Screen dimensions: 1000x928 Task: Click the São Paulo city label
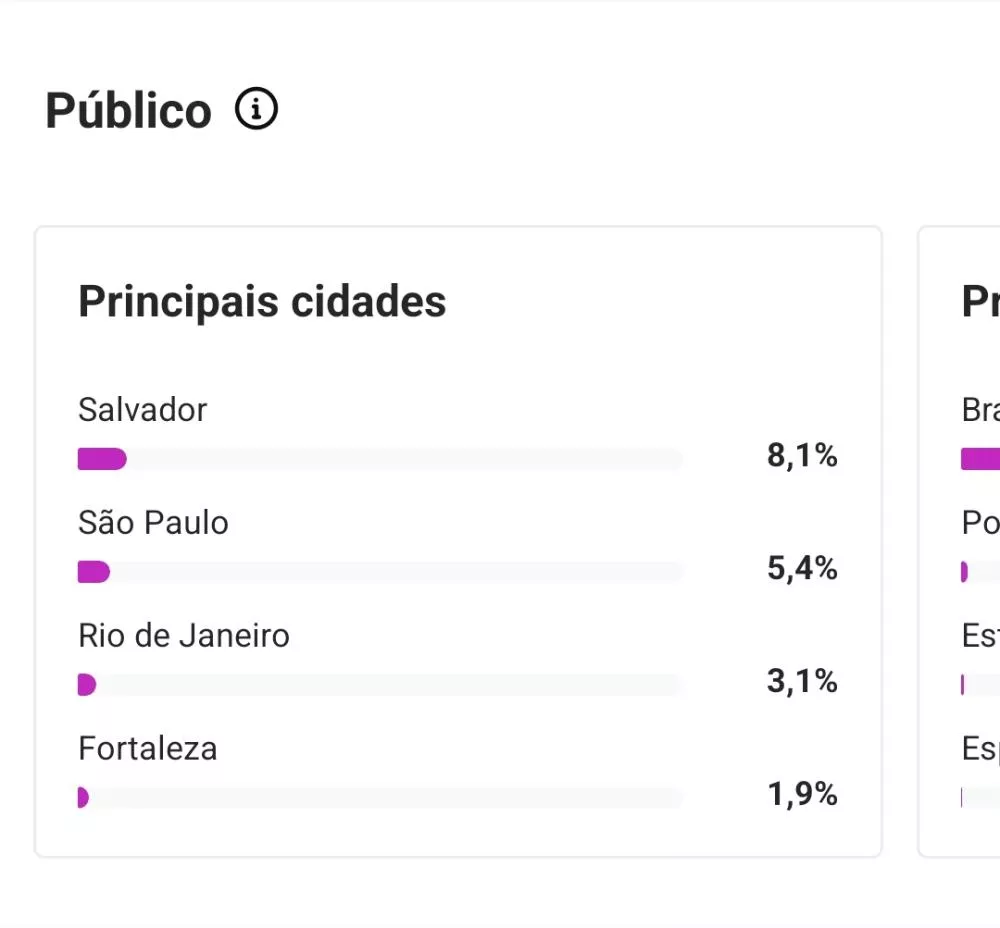point(153,523)
